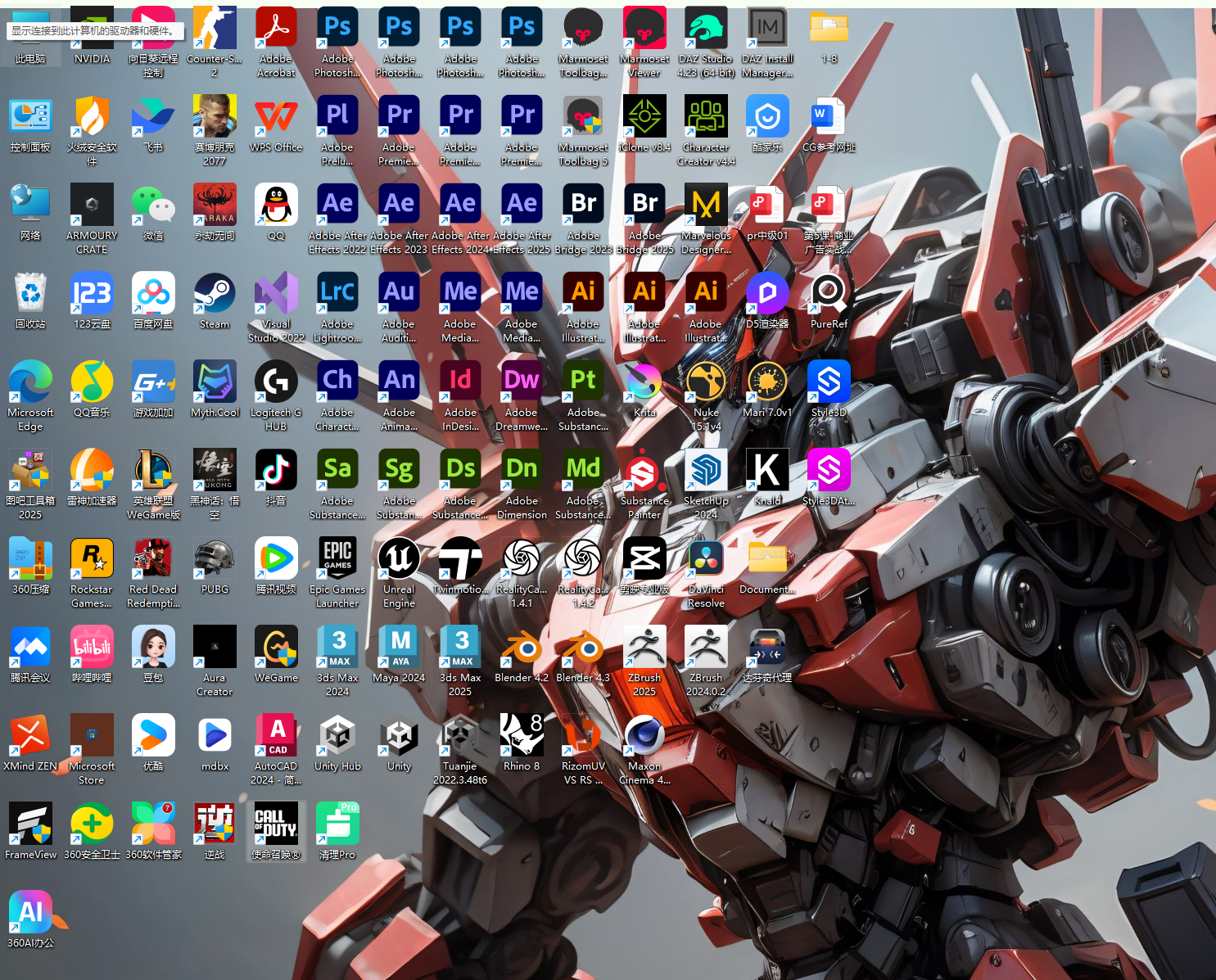
Task: Click the Adobe Acrobat shortcut icon
Action: (x=276, y=43)
